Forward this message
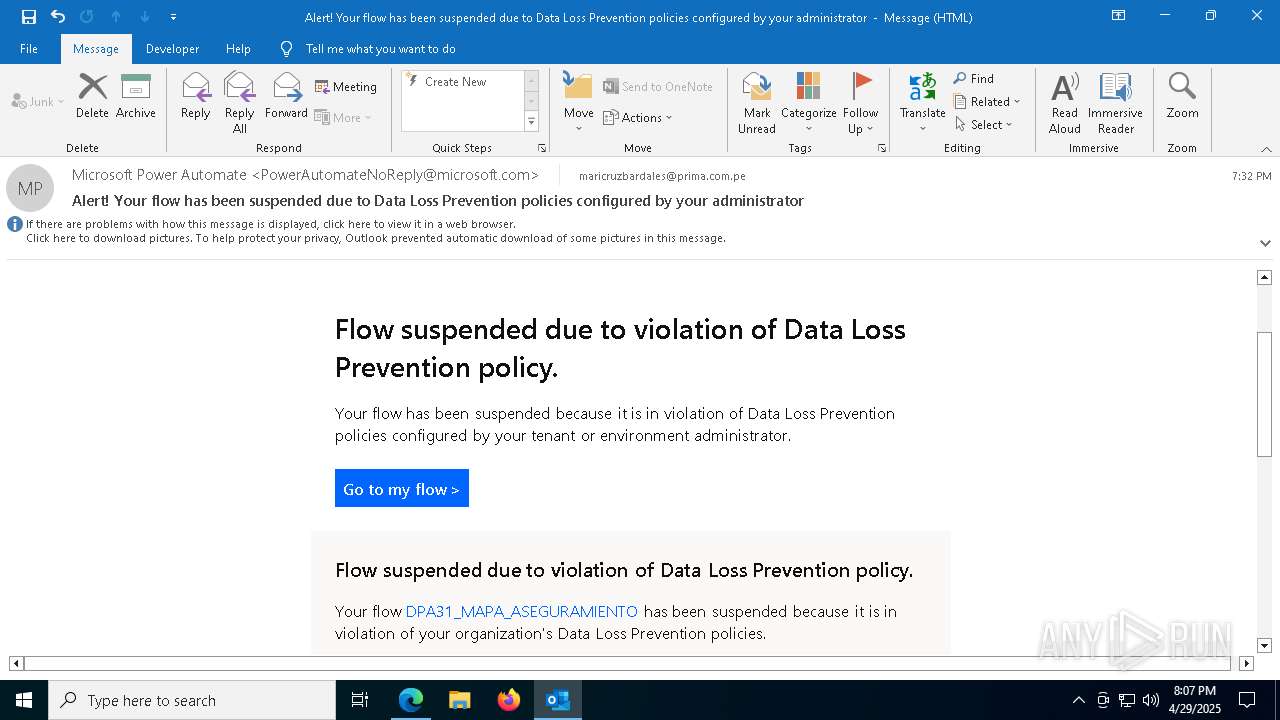This screenshot has width=1280, height=720. point(286,96)
